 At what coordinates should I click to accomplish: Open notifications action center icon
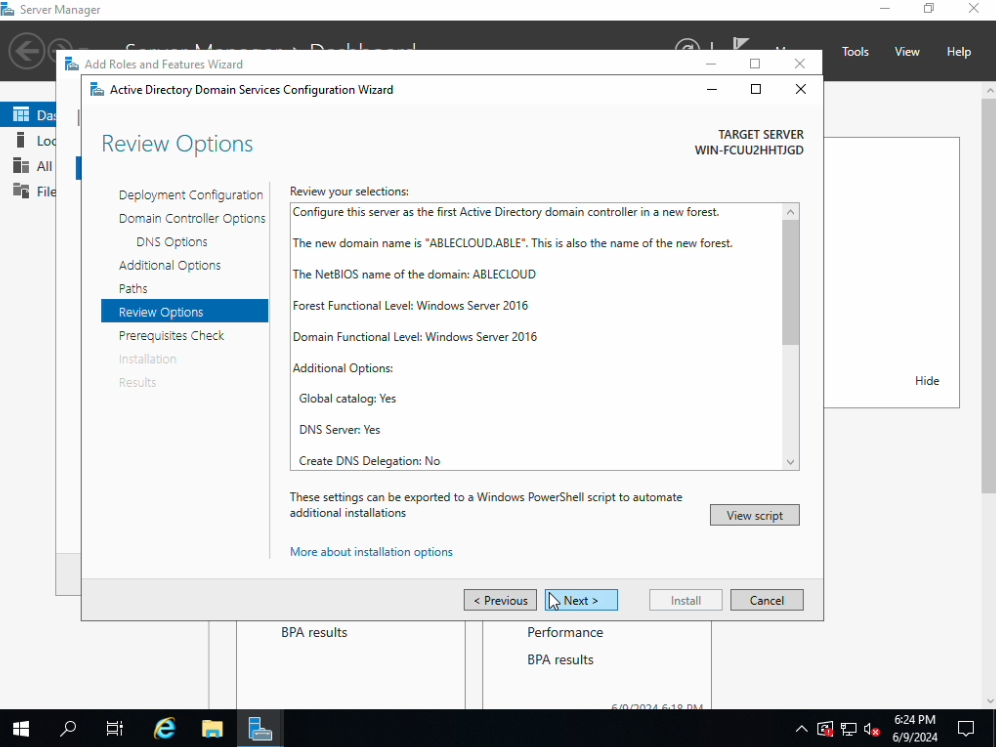pyautogui.click(x=966, y=728)
